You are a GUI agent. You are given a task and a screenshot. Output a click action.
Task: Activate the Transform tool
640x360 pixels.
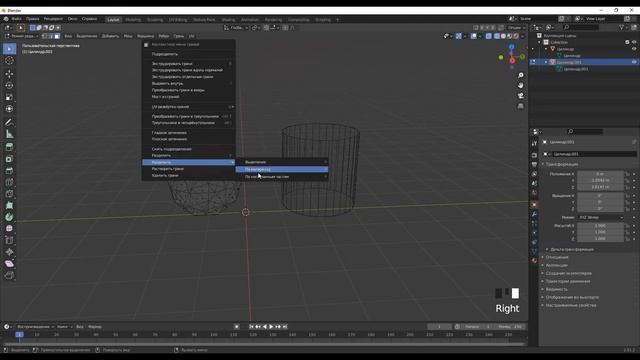pyautogui.click(x=9, y=109)
